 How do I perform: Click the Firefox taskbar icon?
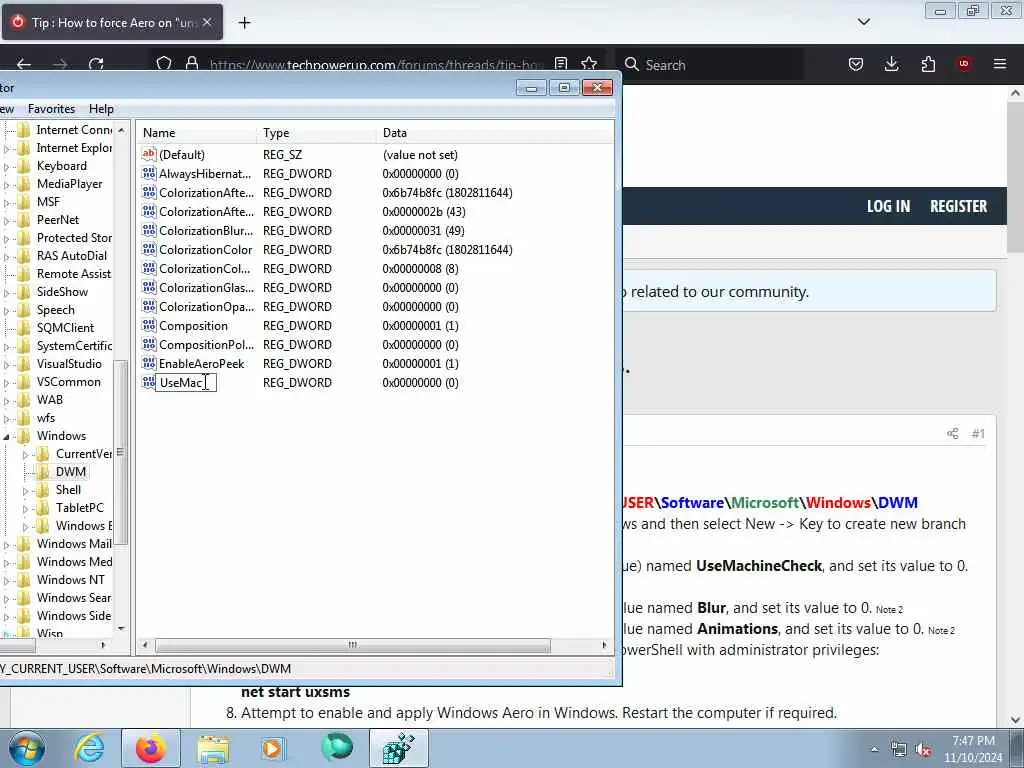pyautogui.click(x=150, y=748)
